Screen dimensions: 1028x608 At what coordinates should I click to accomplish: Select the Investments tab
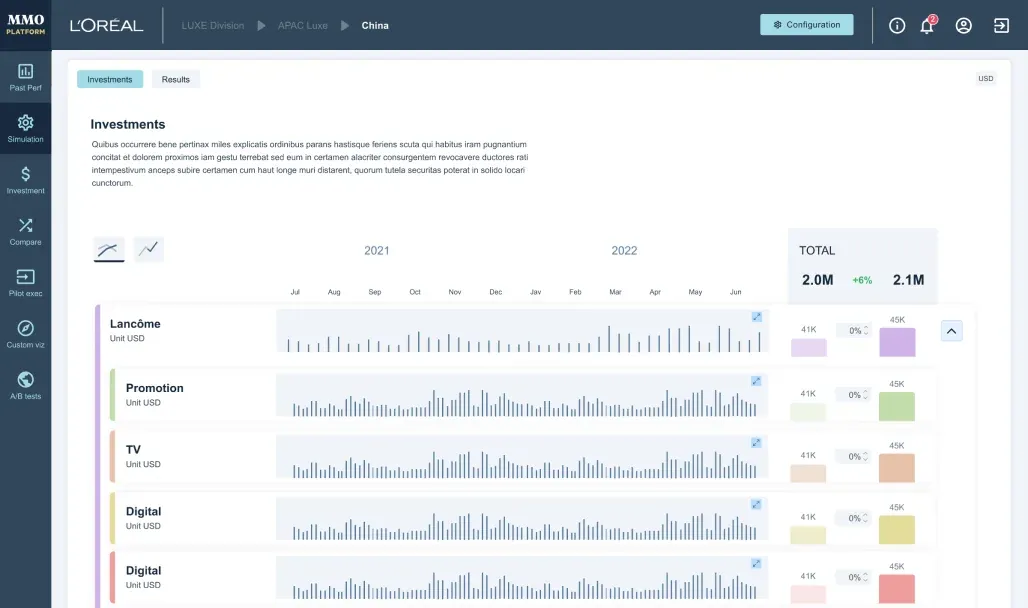pyautogui.click(x=109, y=79)
